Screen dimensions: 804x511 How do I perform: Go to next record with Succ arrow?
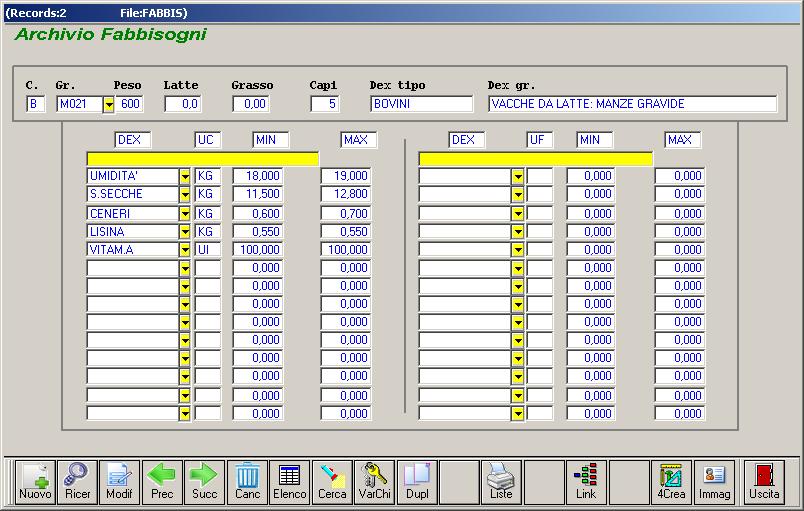point(204,482)
